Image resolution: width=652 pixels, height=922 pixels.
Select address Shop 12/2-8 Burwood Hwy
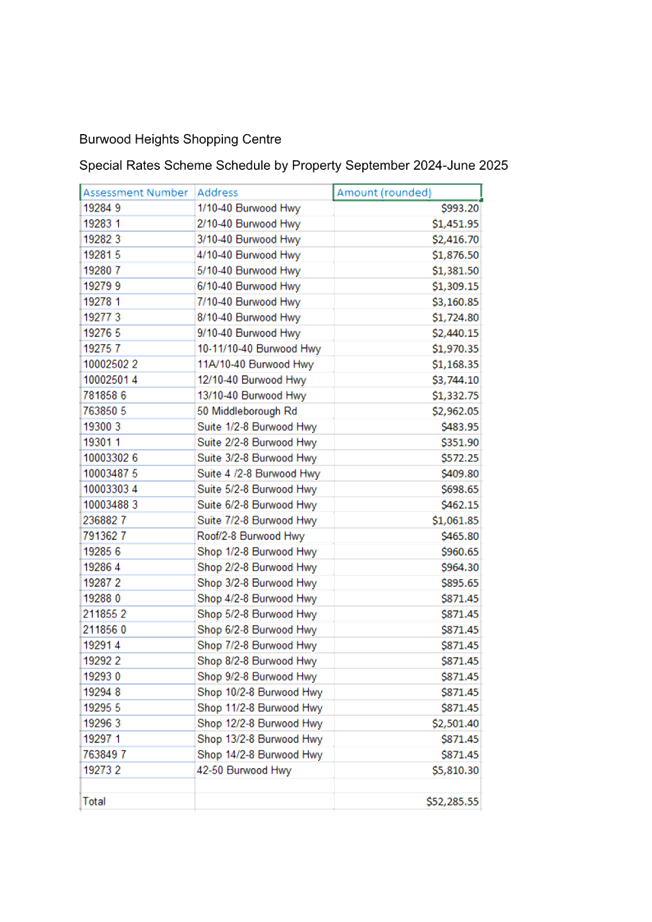tap(260, 723)
